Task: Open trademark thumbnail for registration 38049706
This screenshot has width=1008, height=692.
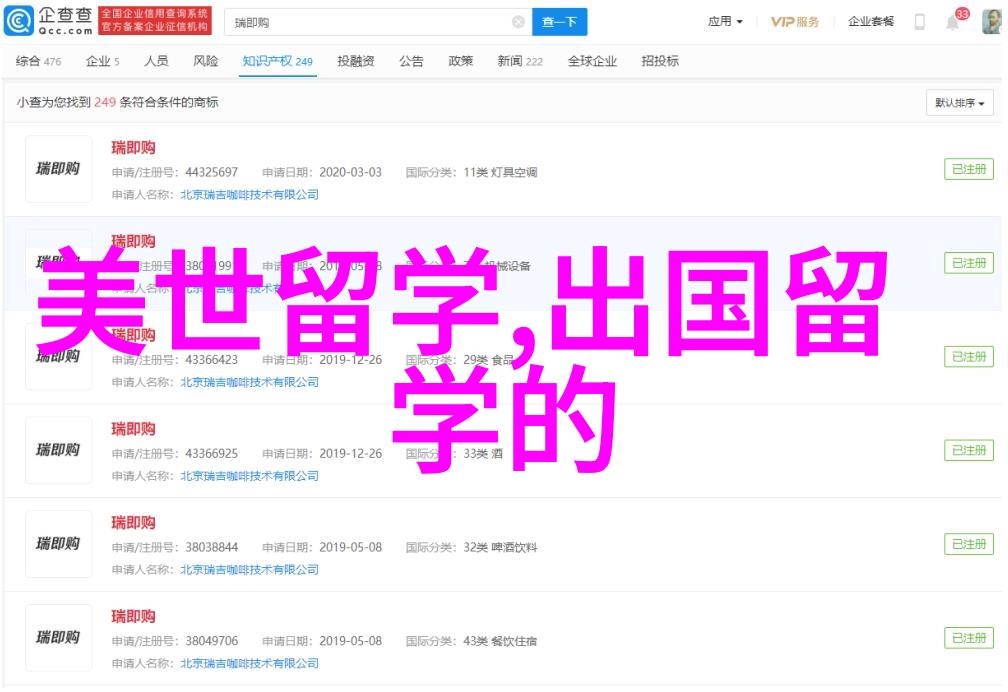Action: point(58,638)
